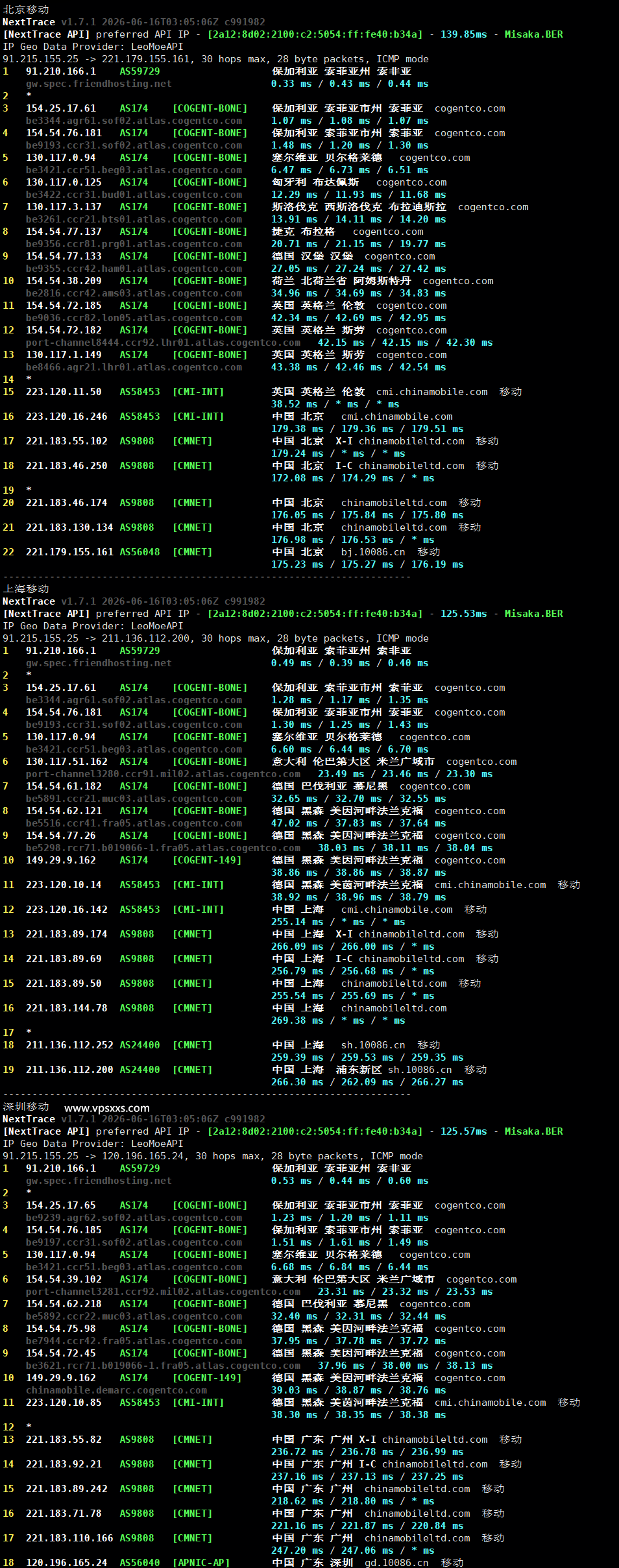Select location text "捷克 布拉格"
Viewport: 619px width, 1568px height.
pos(304,232)
